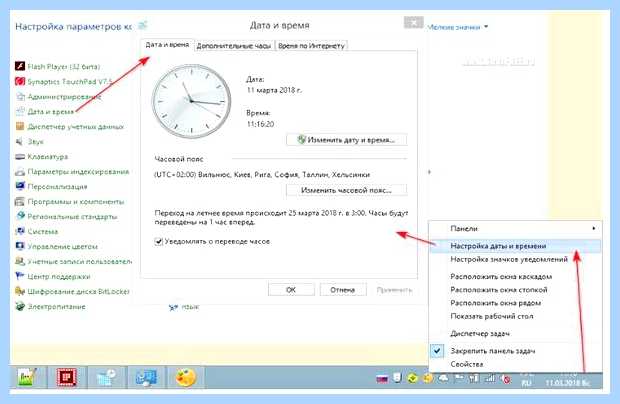
Task: Click the Отмена button
Action: pyautogui.click(x=343, y=290)
